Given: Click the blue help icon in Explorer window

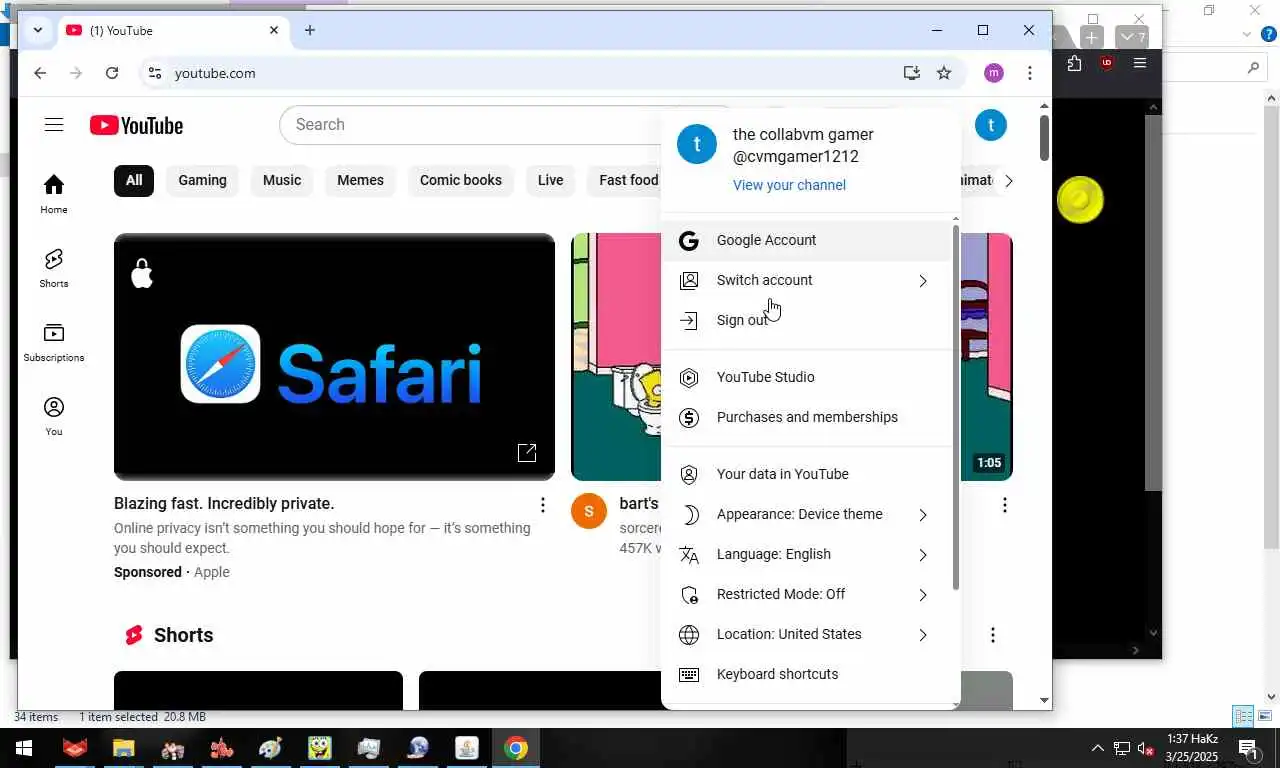Looking at the screenshot, I should click(1268, 34).
